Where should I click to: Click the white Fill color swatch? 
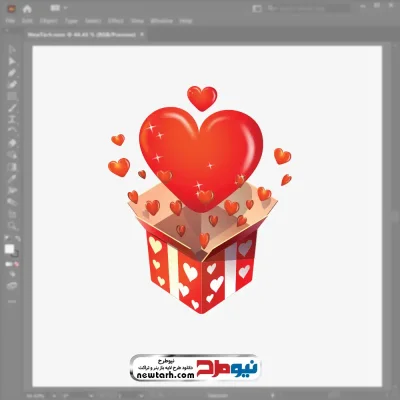coord(9,249)
